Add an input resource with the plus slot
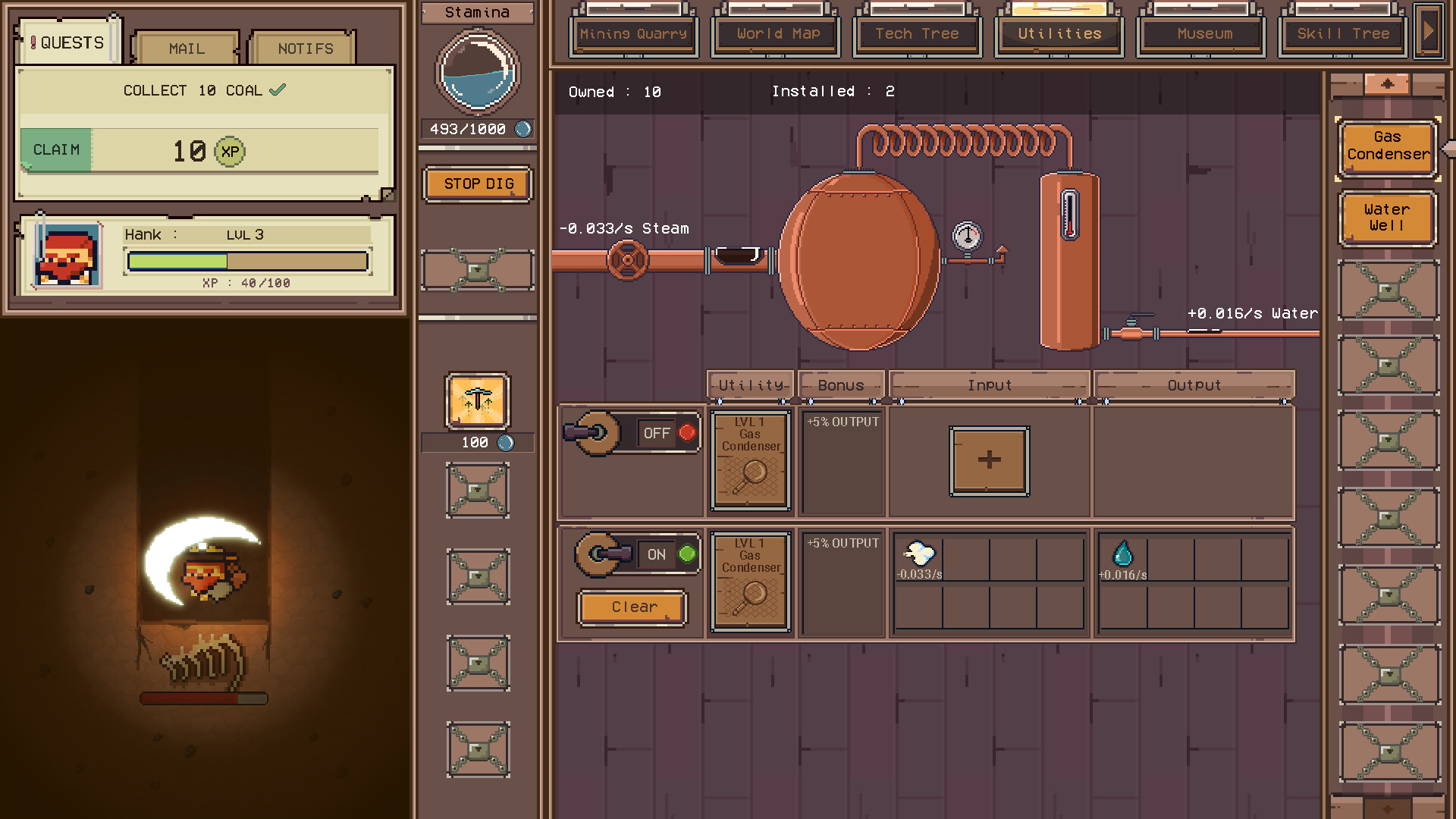 pos(989,460)
